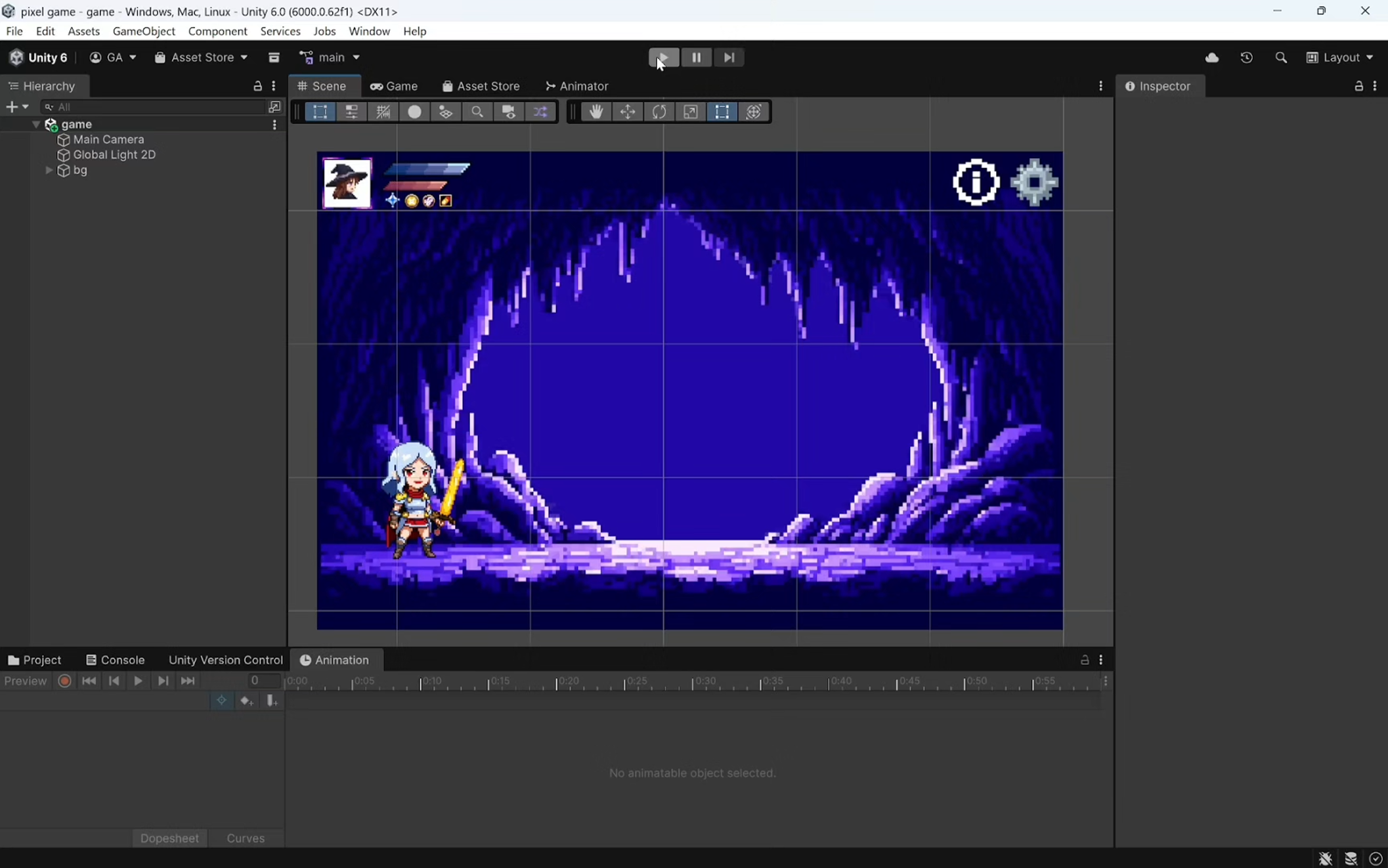The height and width of the screenshot is (868, 1388).
Task: Select the Rect Transform tool
Action: (x=722, y=112)
